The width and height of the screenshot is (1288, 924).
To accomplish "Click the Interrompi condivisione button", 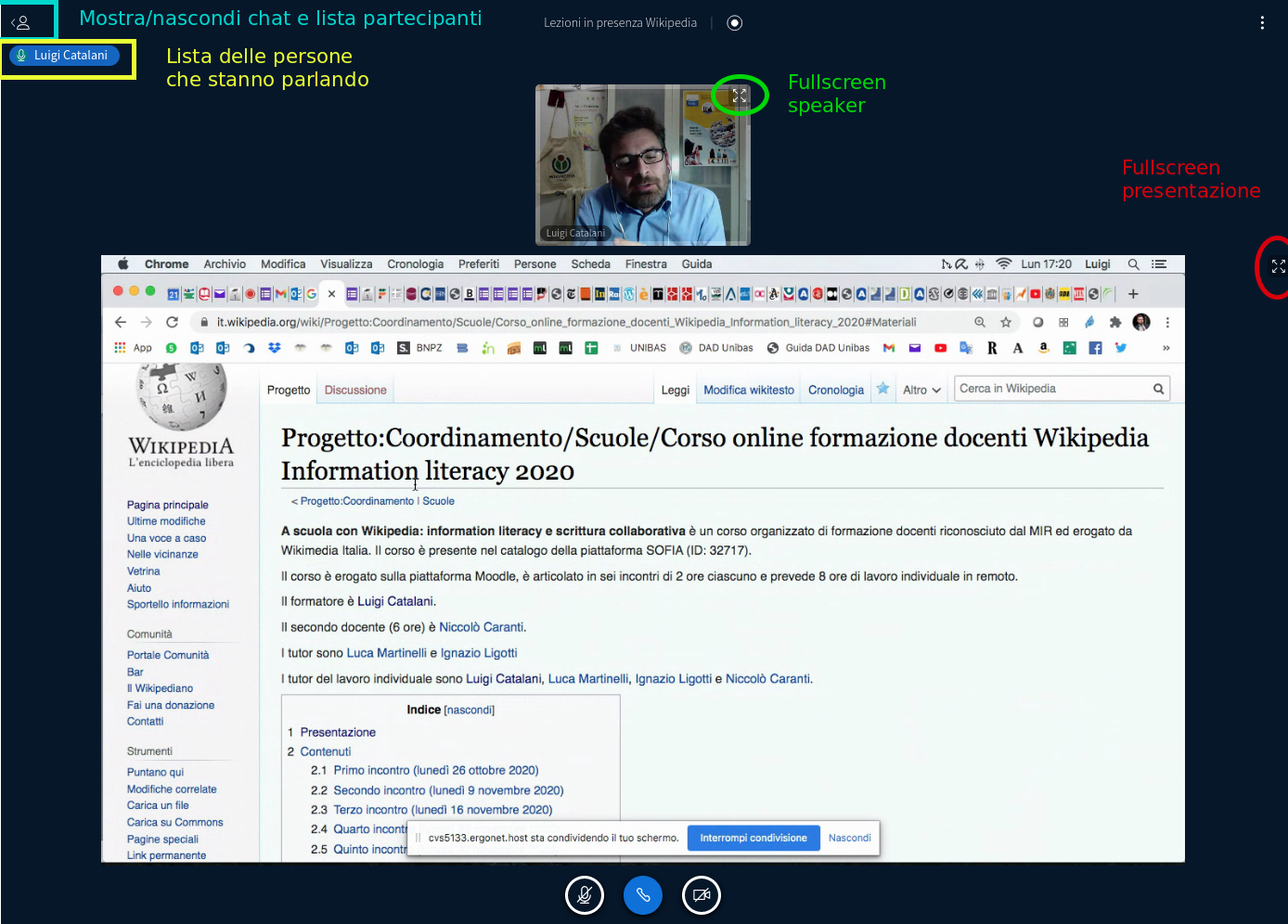I will (x=753, y=838).
